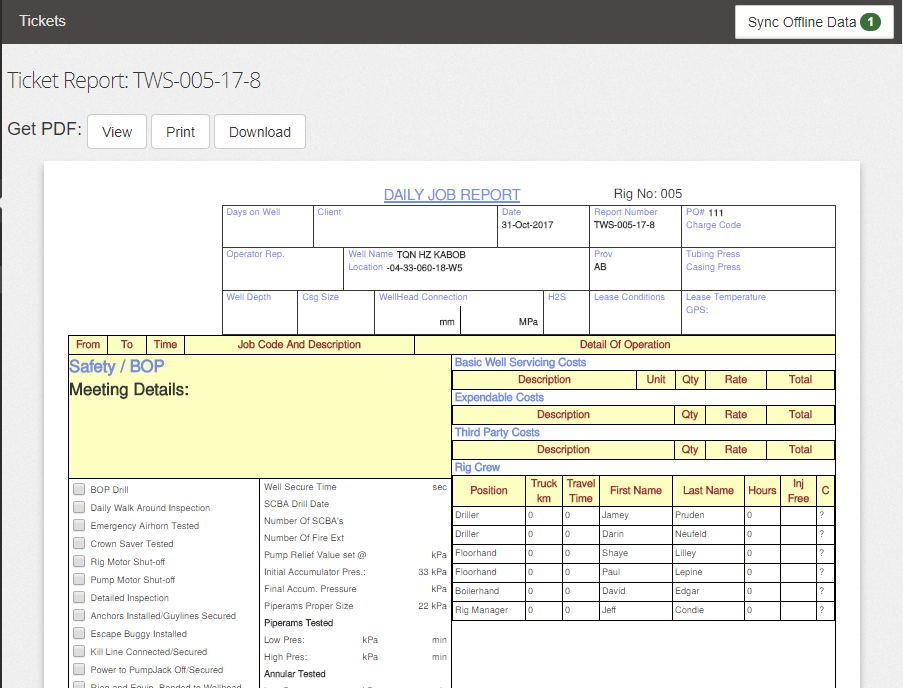This screenshot has height=688, width=903.
Task: Enable Kill Line Connected/Secured checkbox
Action: point(79,651)
